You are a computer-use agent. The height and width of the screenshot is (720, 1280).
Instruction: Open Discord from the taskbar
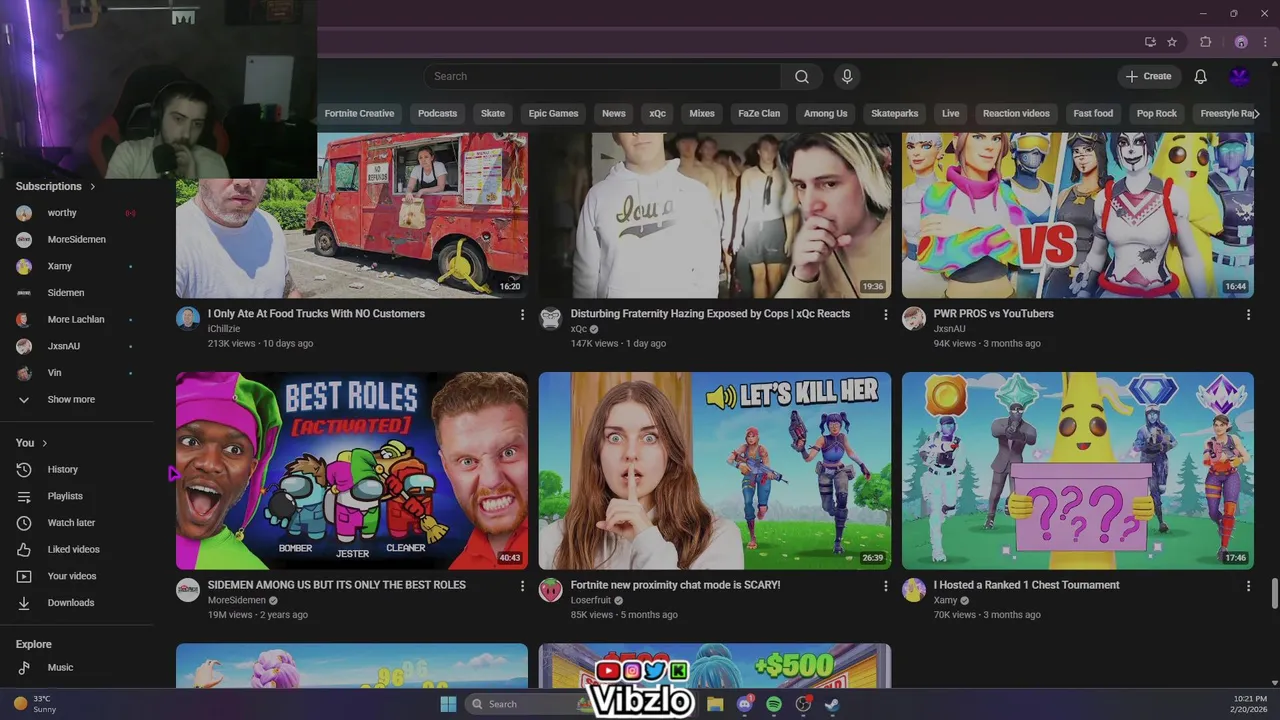[744, 704]
